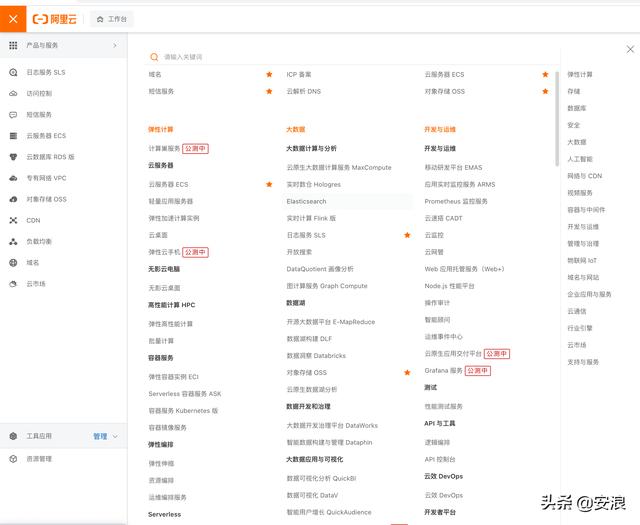Open 弹性容器实例 ECI link
Screen dimensions: 640x525
pyautogui.click(x=173, y=377)
